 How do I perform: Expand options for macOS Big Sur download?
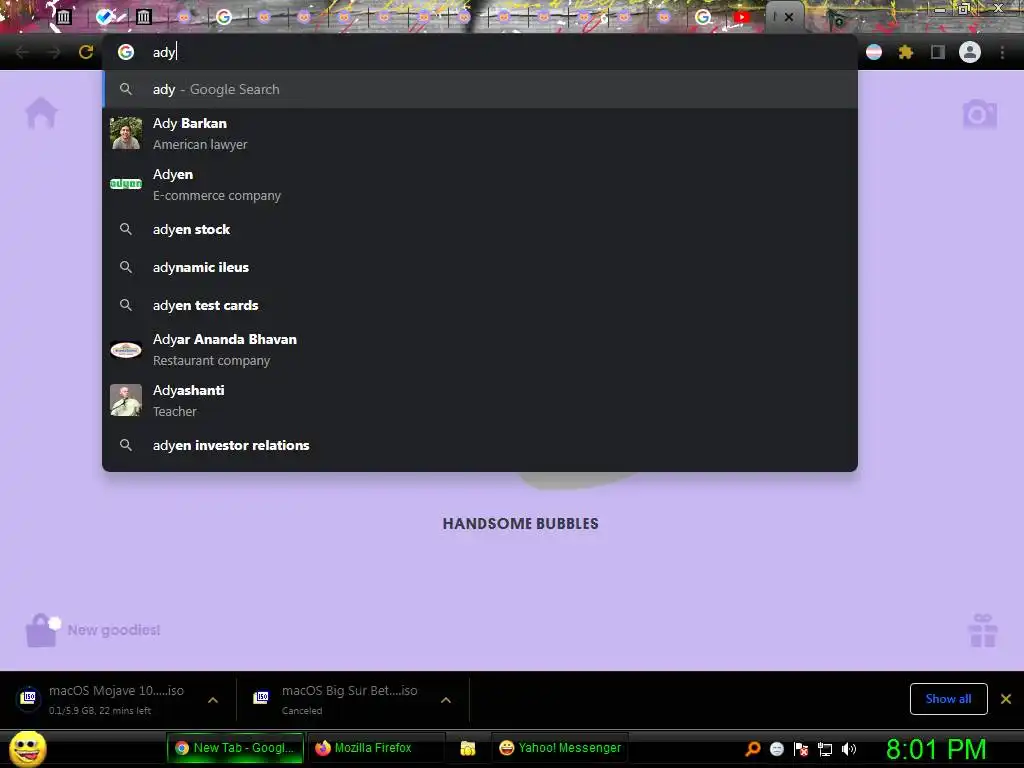coord(446,700)
